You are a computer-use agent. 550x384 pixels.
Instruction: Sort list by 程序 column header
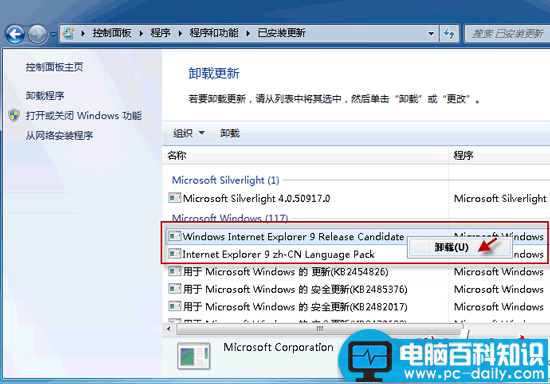click(x=499, y=155)
